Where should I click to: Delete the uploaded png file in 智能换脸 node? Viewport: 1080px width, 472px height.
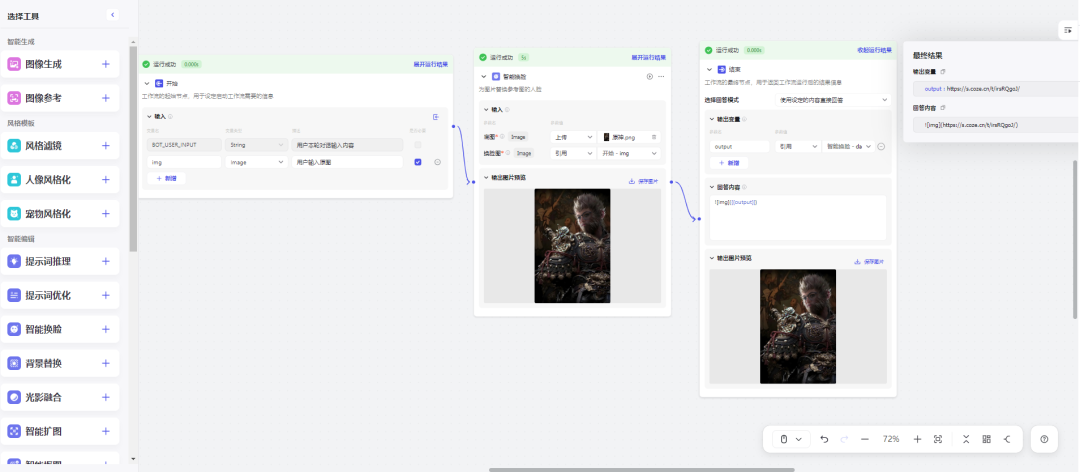pos(654,137)
